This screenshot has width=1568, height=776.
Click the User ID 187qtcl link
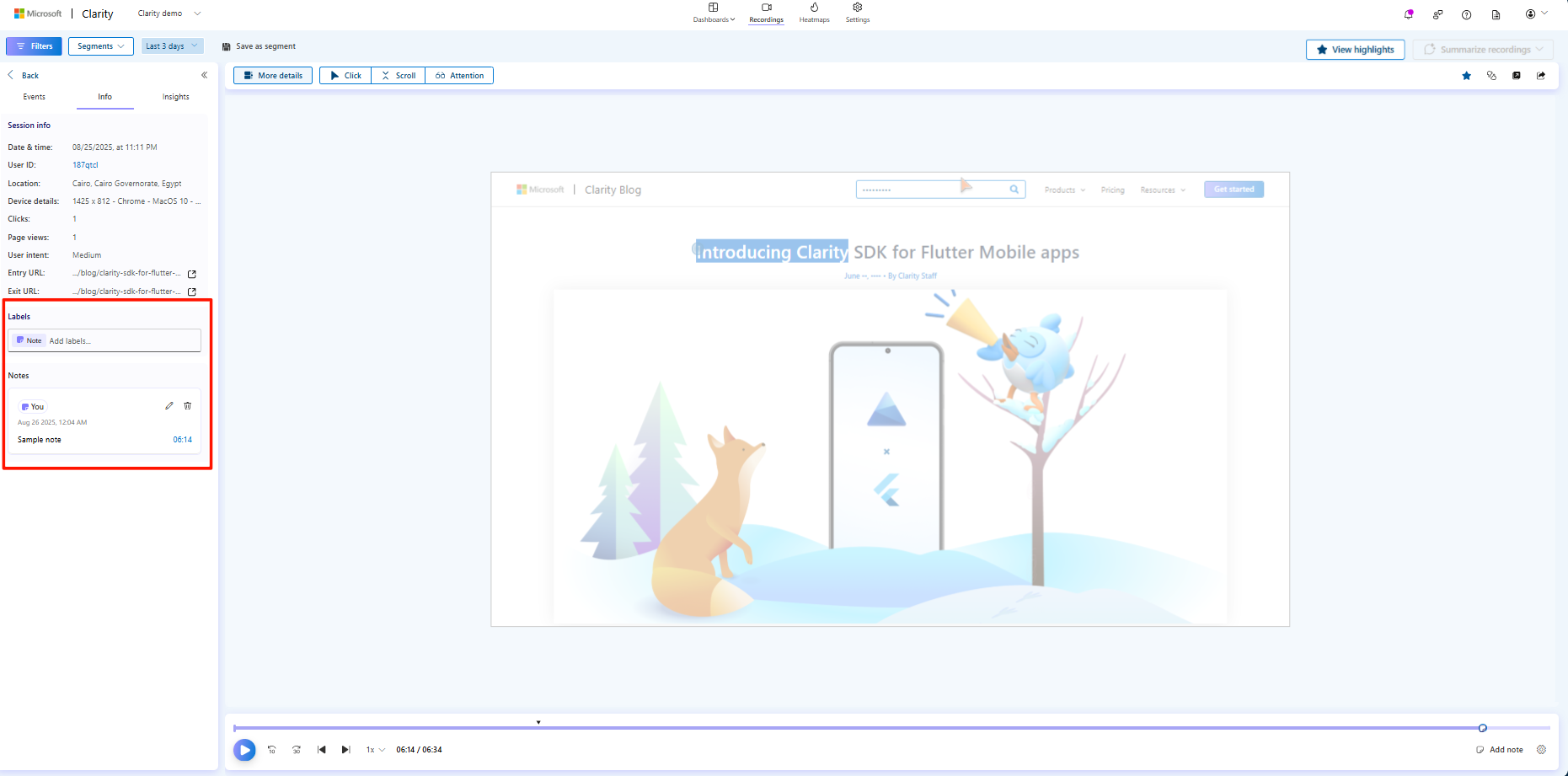[x=85, y=165]
